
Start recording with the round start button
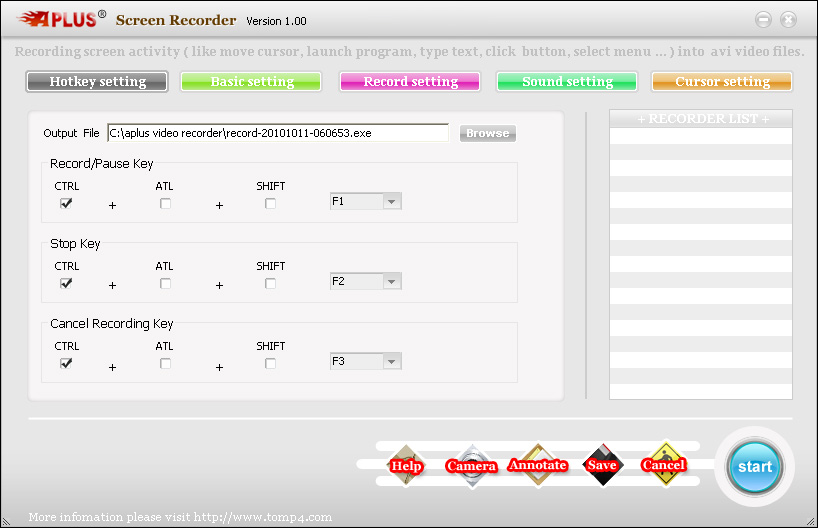point(754,466)
